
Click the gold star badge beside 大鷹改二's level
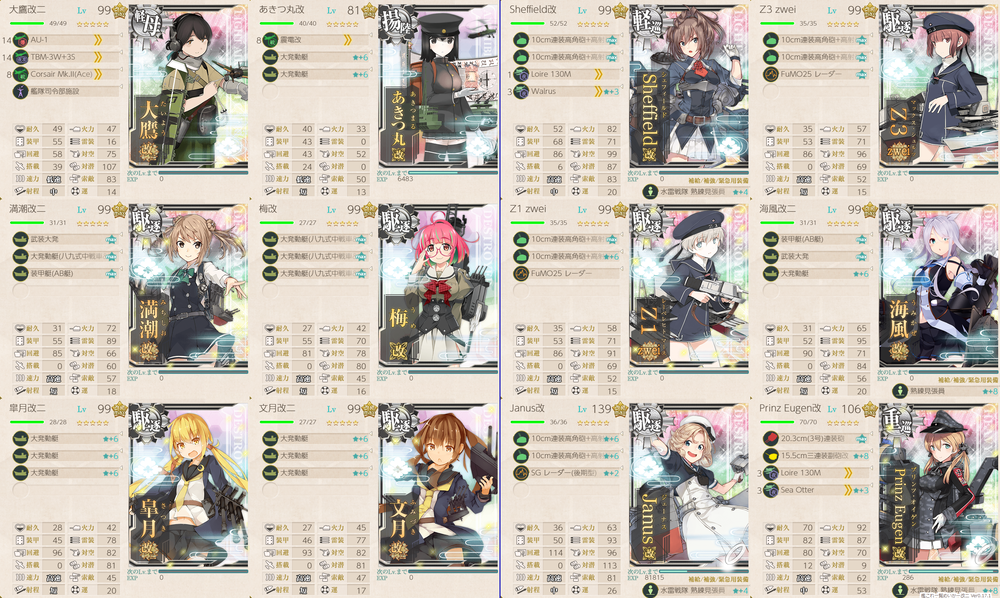pyautogui.click(x=120, y=11)
